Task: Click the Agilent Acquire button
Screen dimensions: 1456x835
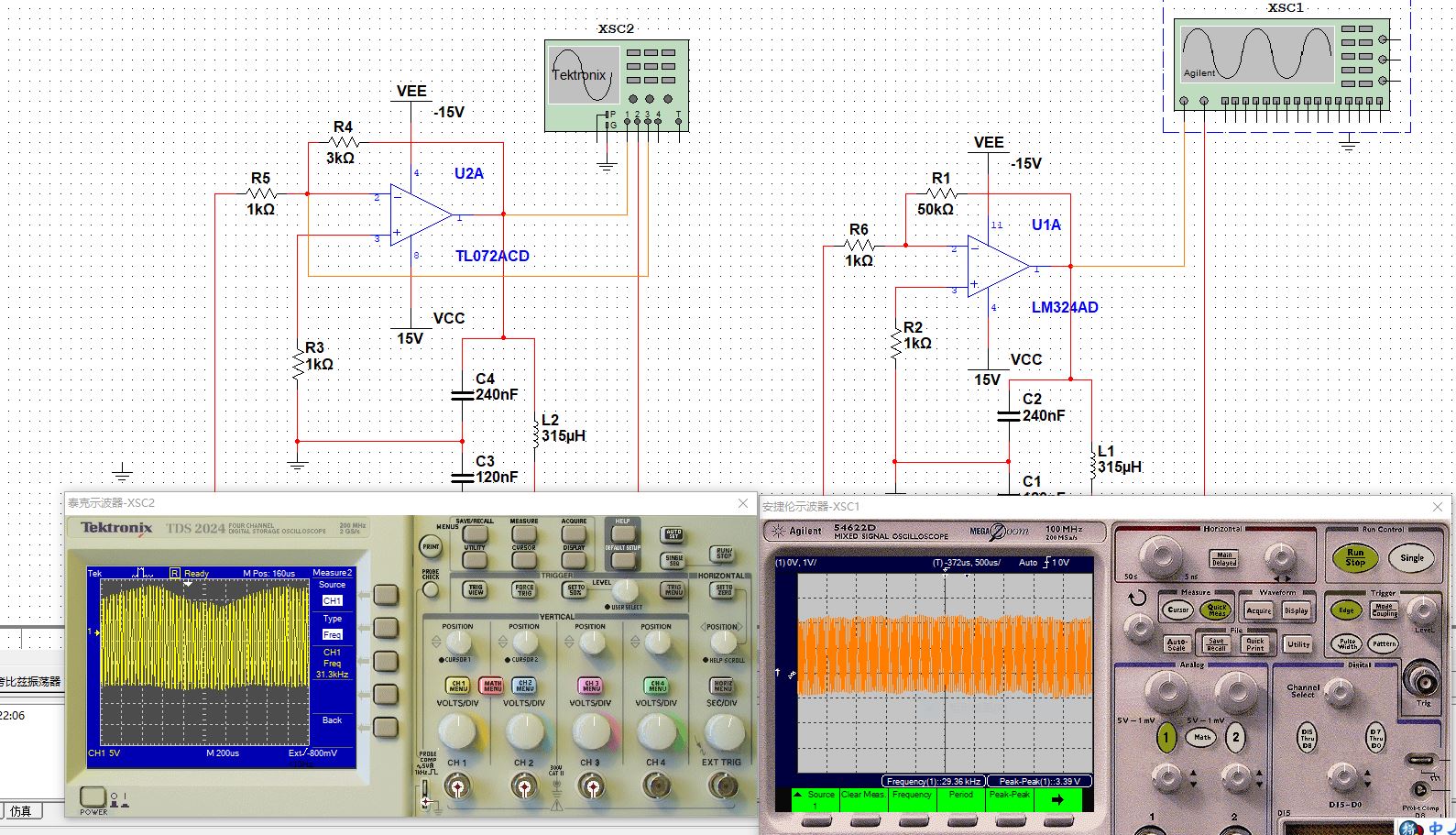Action: coord(1259,610)
